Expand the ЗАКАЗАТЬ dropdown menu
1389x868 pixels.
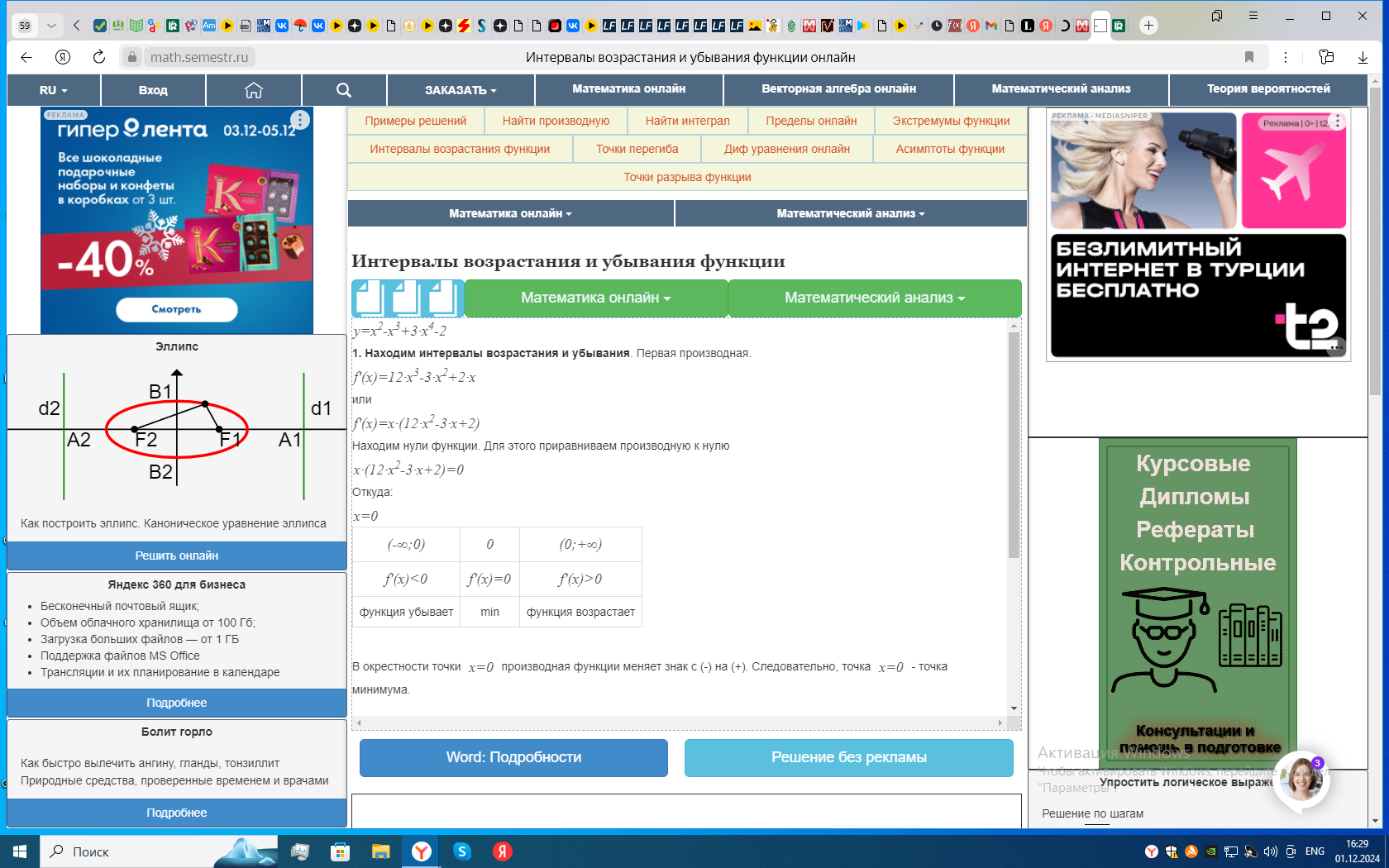(461, 90)
